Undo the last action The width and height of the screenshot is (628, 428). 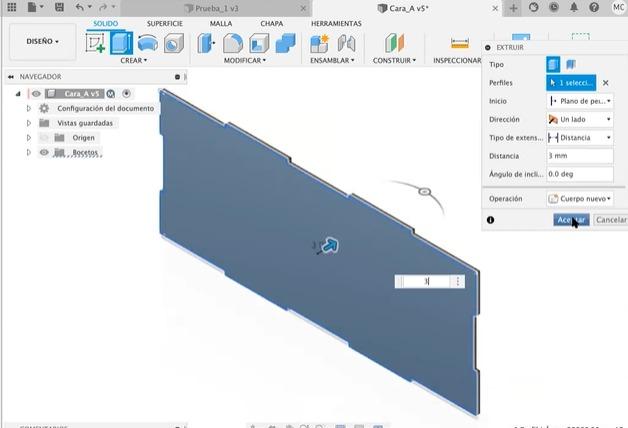(x=80, y=7)
